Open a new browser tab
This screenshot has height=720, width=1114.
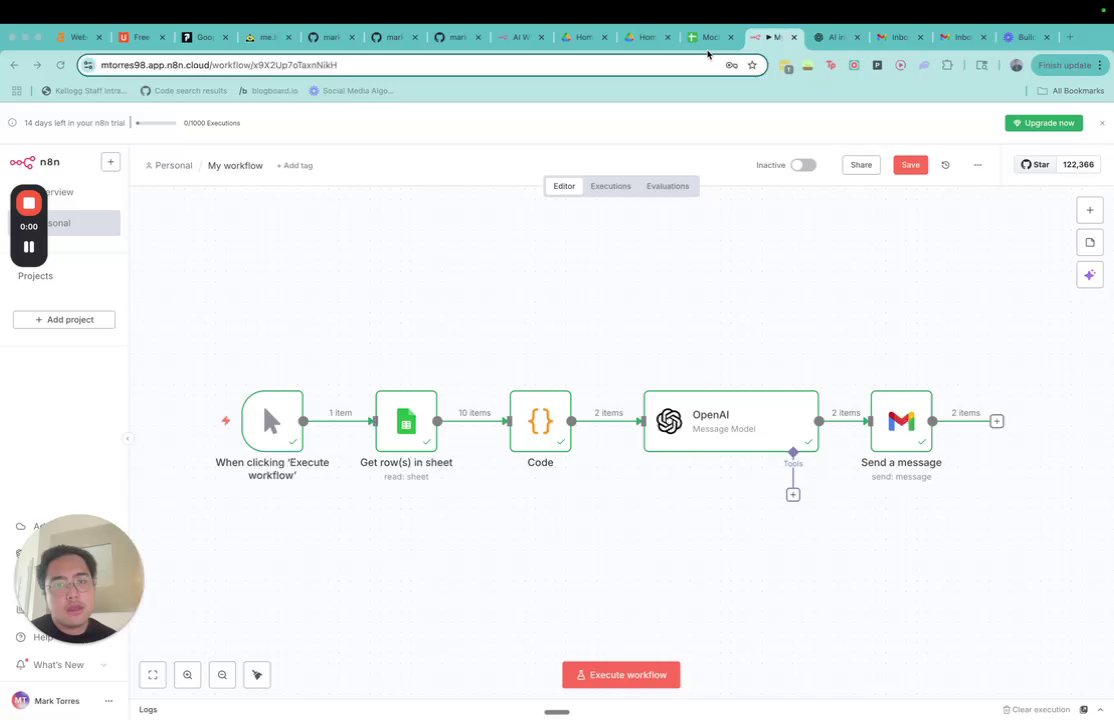click(x=1070, y=37)
